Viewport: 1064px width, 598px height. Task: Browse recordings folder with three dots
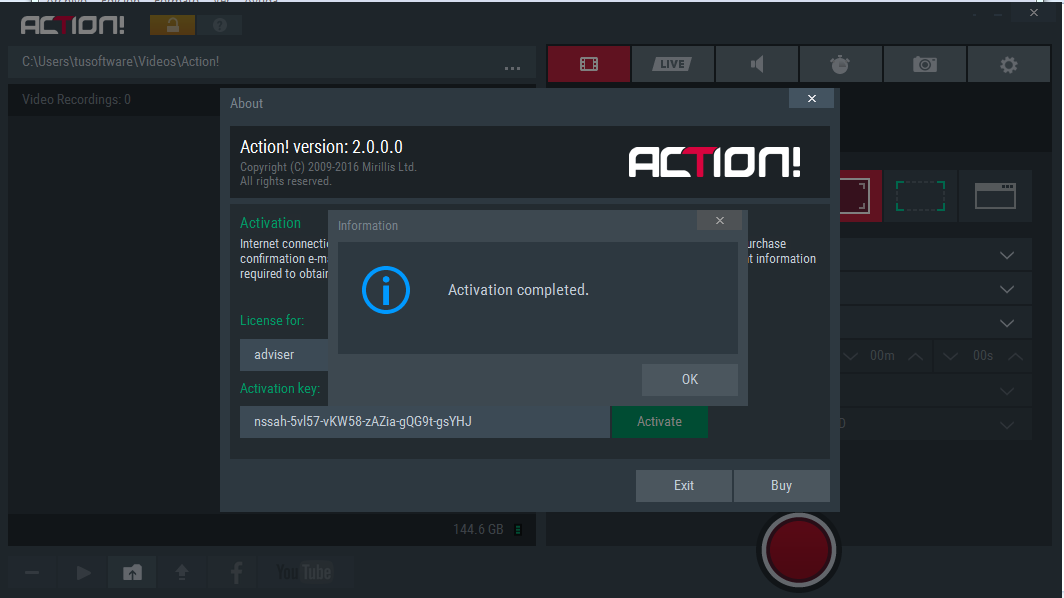512,68
